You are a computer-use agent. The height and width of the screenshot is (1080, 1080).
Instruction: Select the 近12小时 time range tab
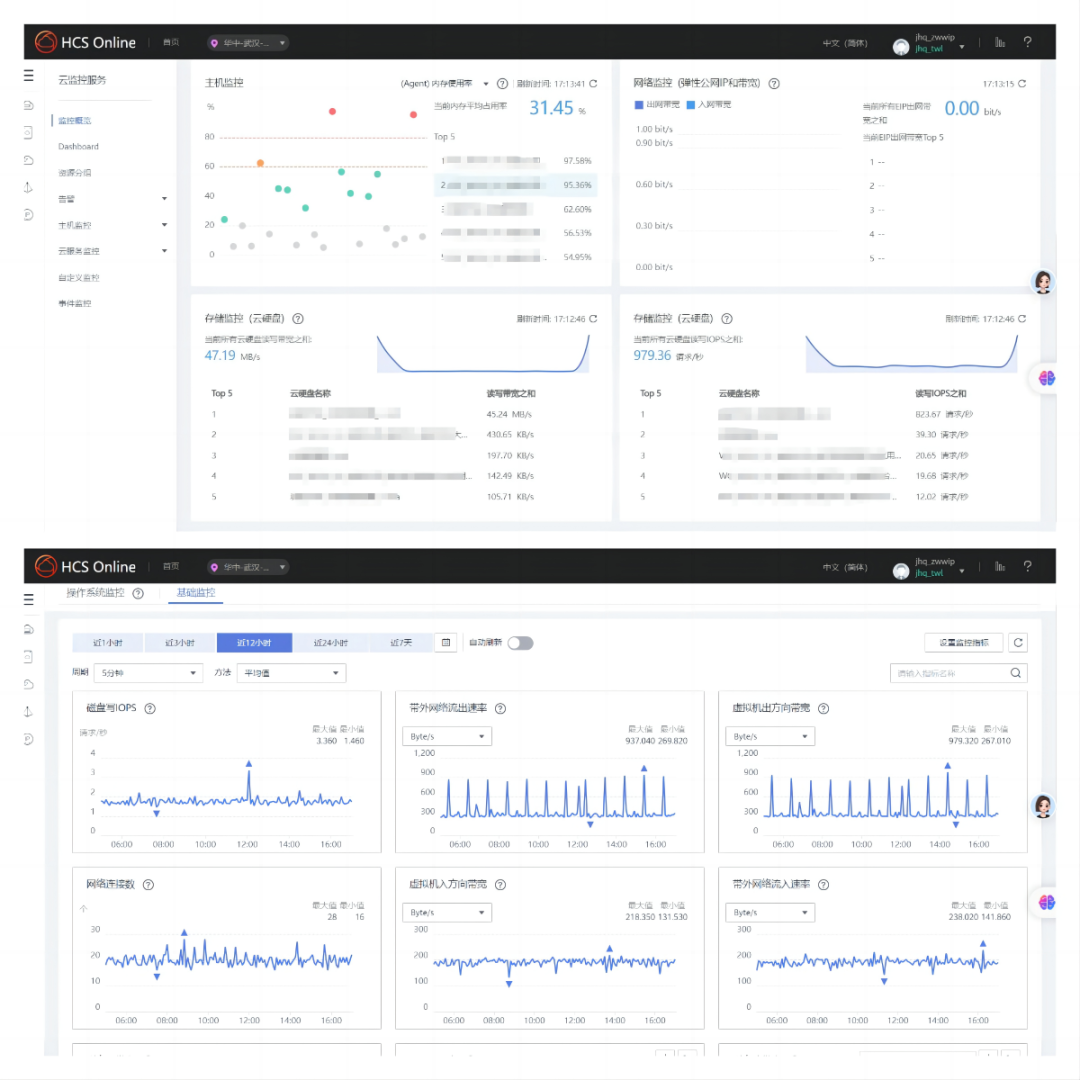pyautogui.click(x=254, y=643)
